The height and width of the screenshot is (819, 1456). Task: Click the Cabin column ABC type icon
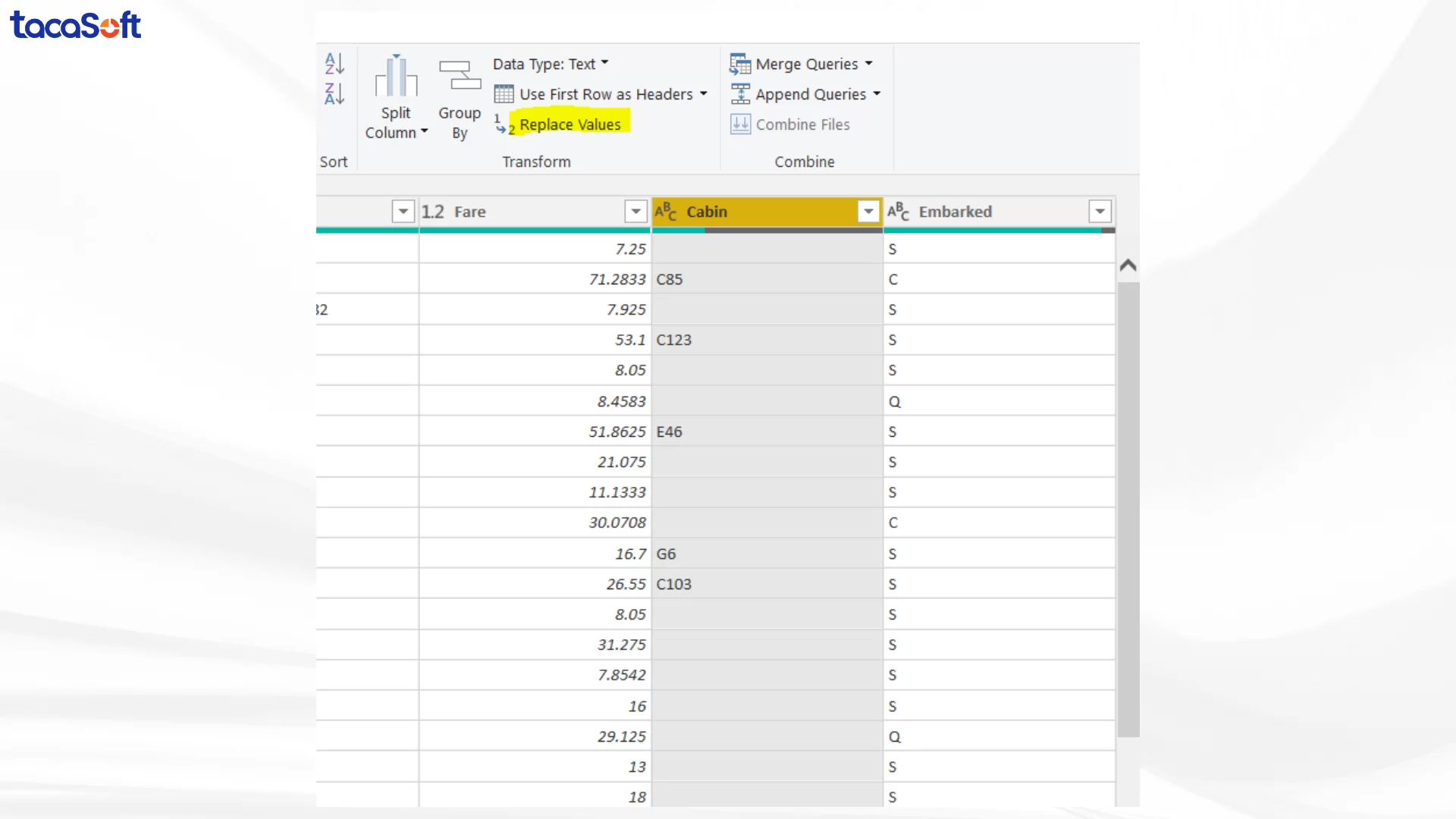[665, 212]
